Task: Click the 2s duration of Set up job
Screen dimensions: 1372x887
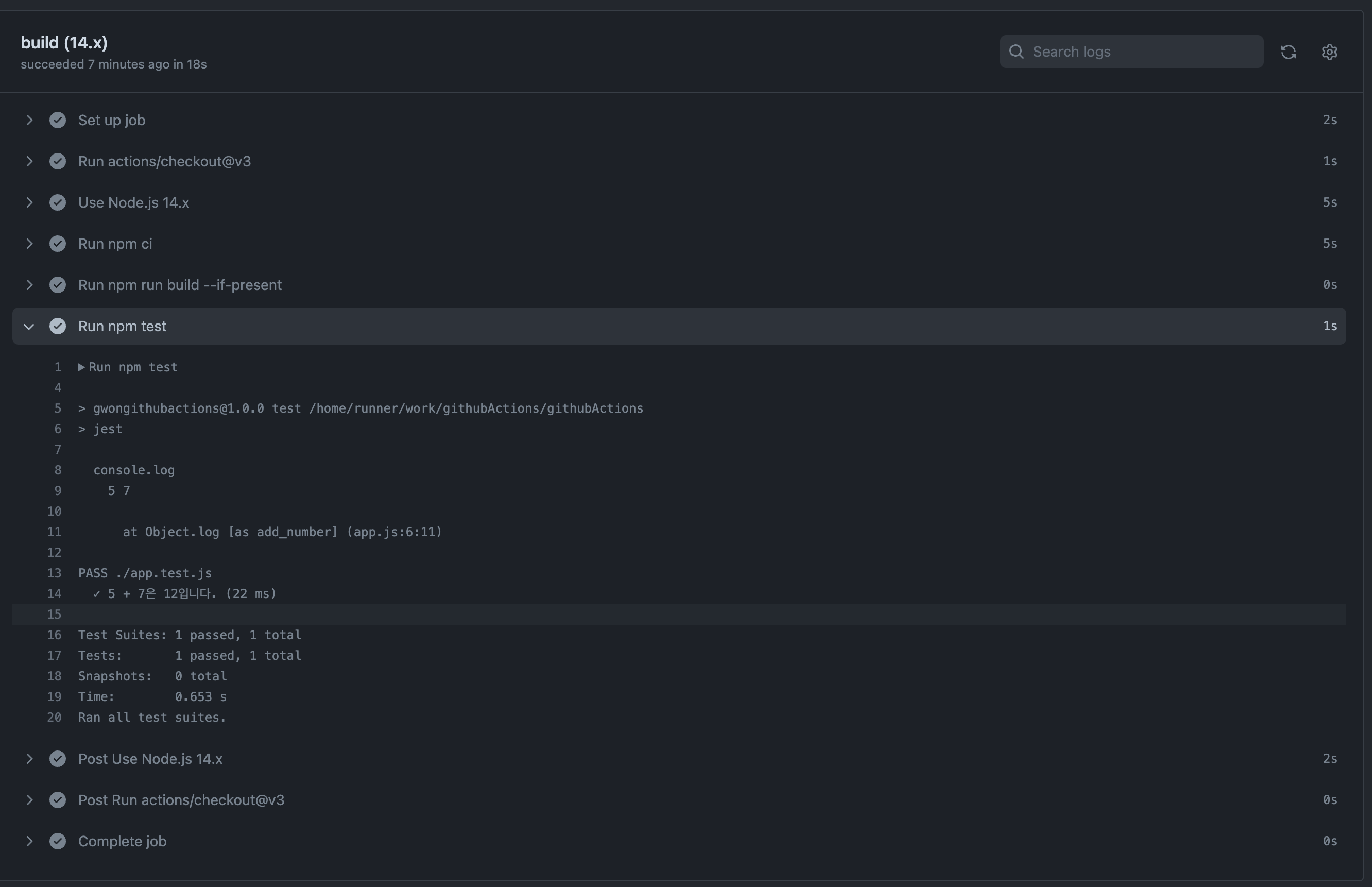Action: (x=1329, y=120)
